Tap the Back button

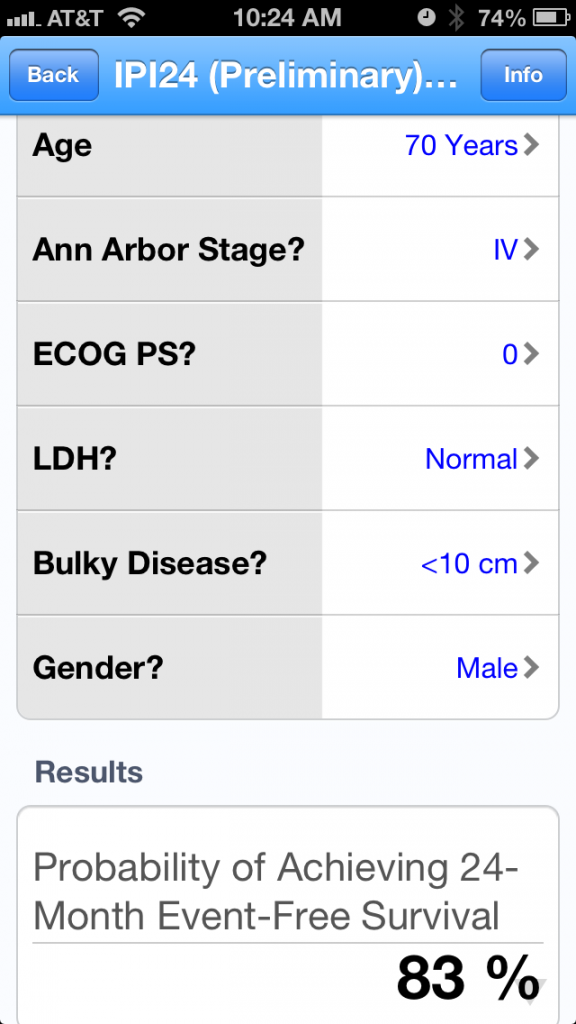click(x=54, y=75)
